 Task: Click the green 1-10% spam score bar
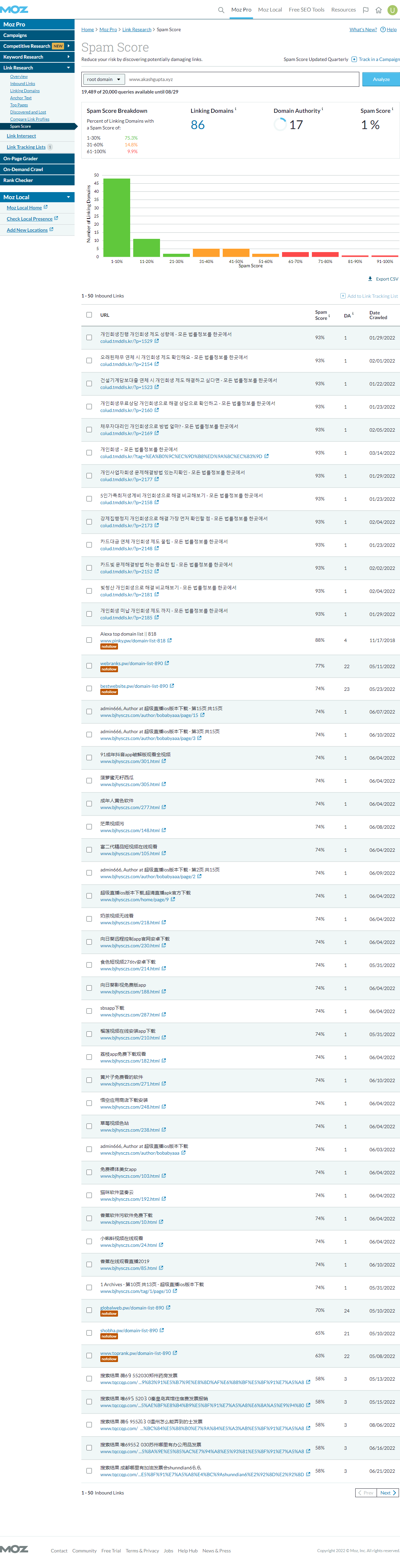(x=116, y=217)
